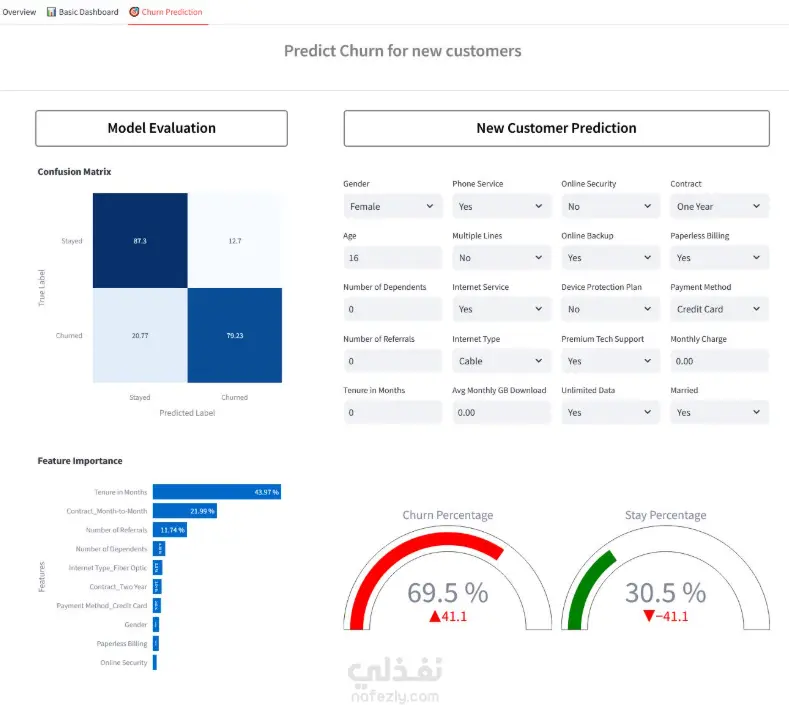This screenshot has width=789, height=705.
Task: Focus the Number of Referrals field
Action: [x=392, y=361]
